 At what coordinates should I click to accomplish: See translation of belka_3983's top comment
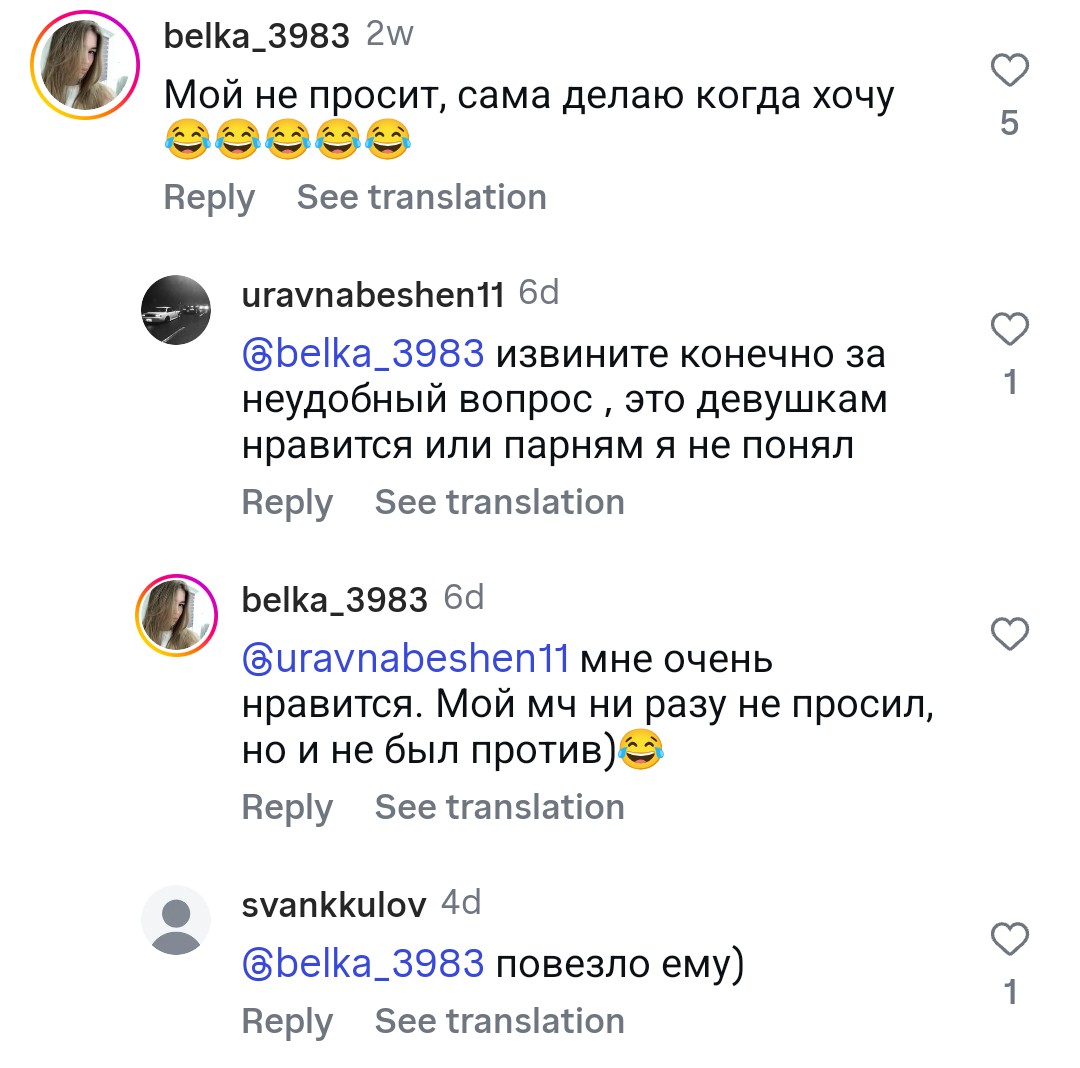421,197
